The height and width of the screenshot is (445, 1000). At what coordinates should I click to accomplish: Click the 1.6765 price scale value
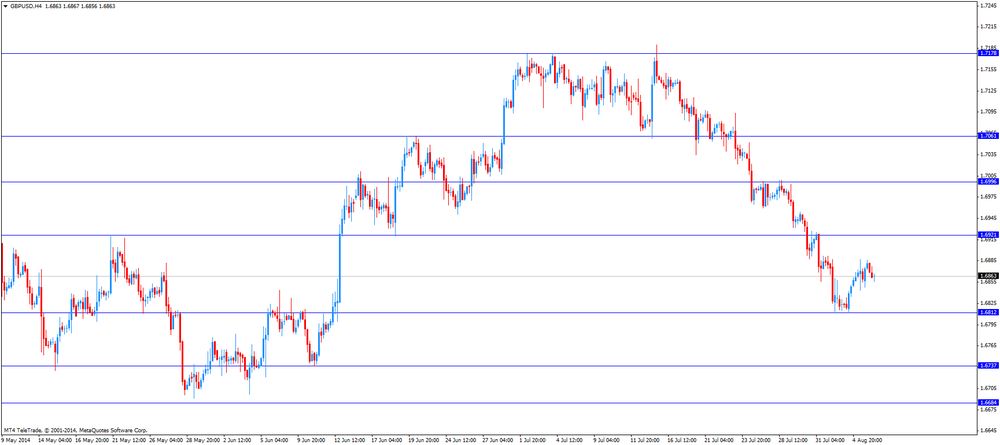[x=988, y=346]
